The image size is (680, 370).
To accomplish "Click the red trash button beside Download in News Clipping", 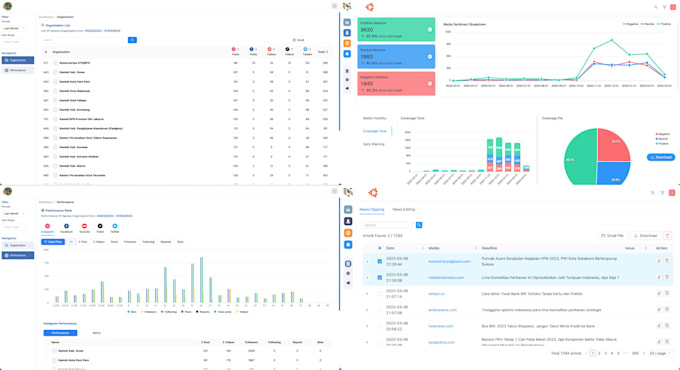I will click(667, 236).
